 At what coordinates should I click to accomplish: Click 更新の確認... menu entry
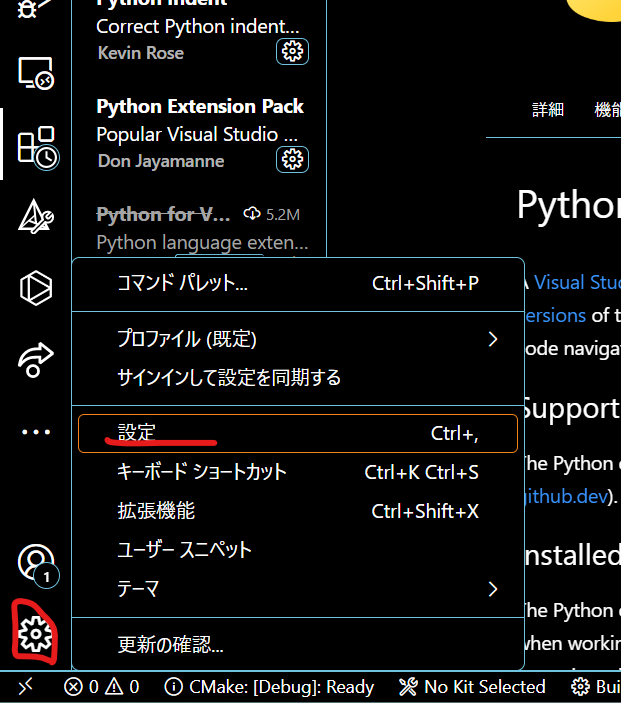(x=298, y=645)
